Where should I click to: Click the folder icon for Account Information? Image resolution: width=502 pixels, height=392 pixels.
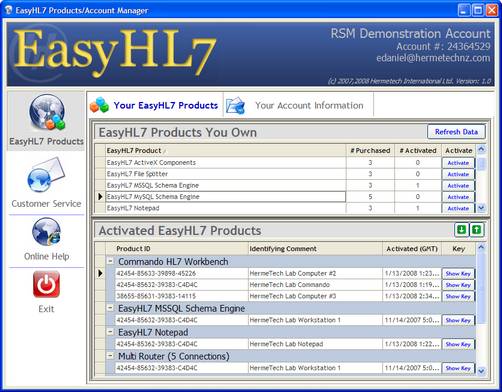(x=236, y=105)
